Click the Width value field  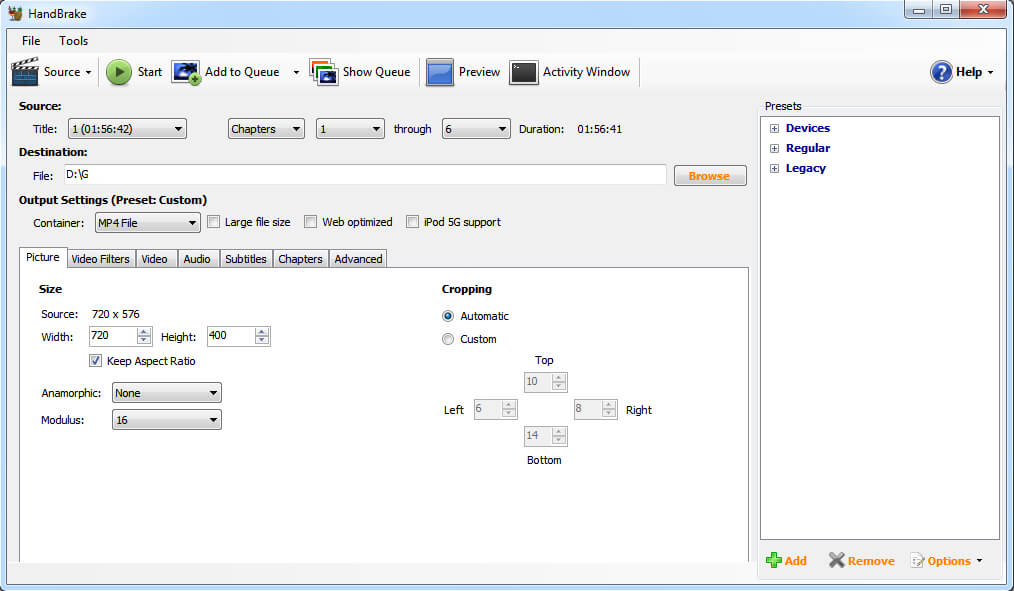(113, 336)
